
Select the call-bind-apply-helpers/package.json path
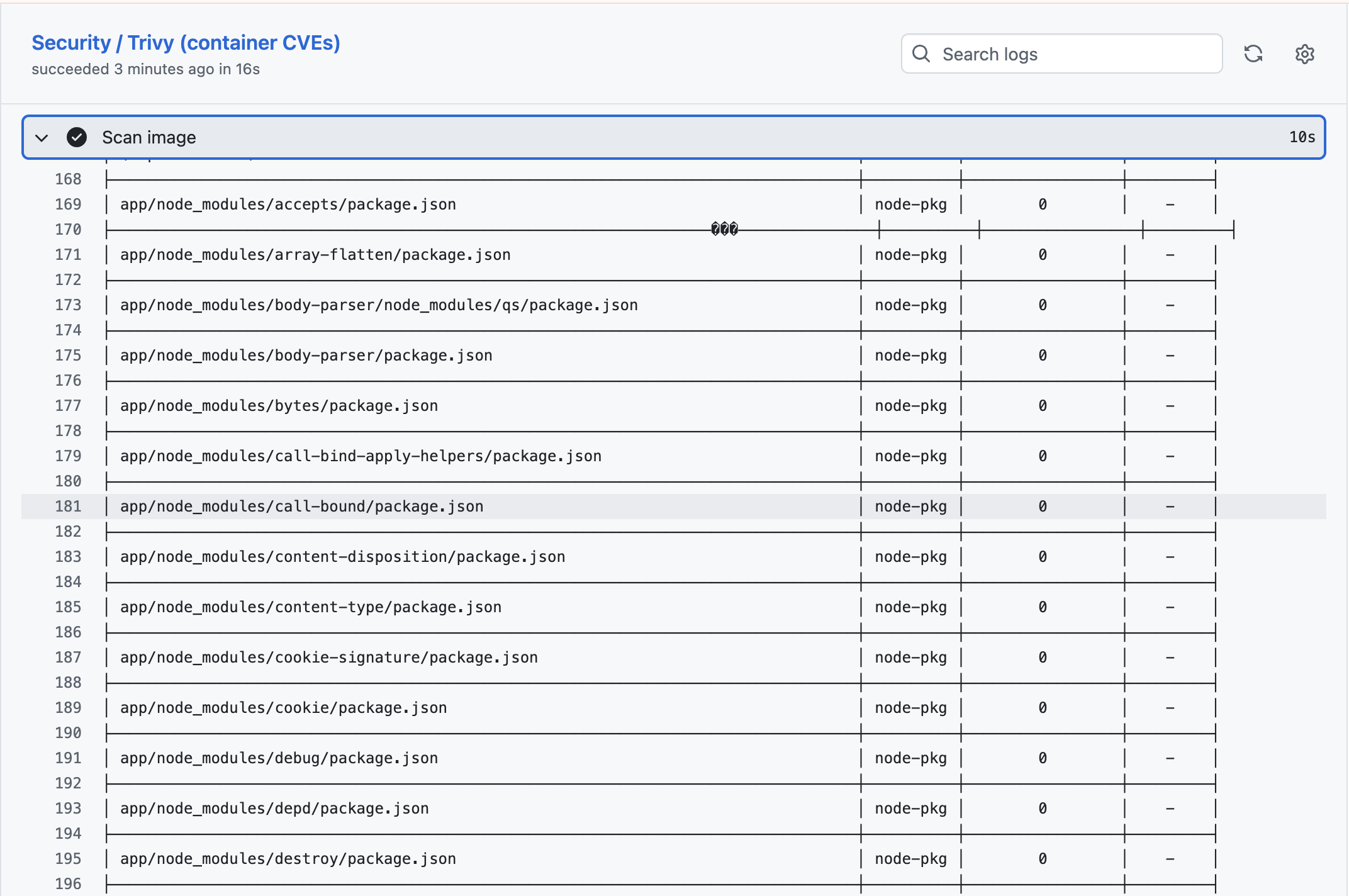click(x=361, y=456)
